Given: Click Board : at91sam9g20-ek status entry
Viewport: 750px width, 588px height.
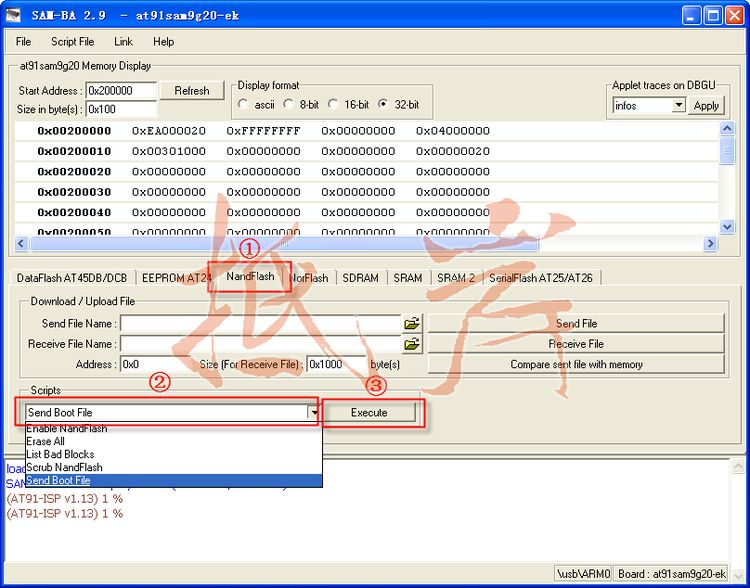Looking at the screenshot, I should click(x=672, y=573).
